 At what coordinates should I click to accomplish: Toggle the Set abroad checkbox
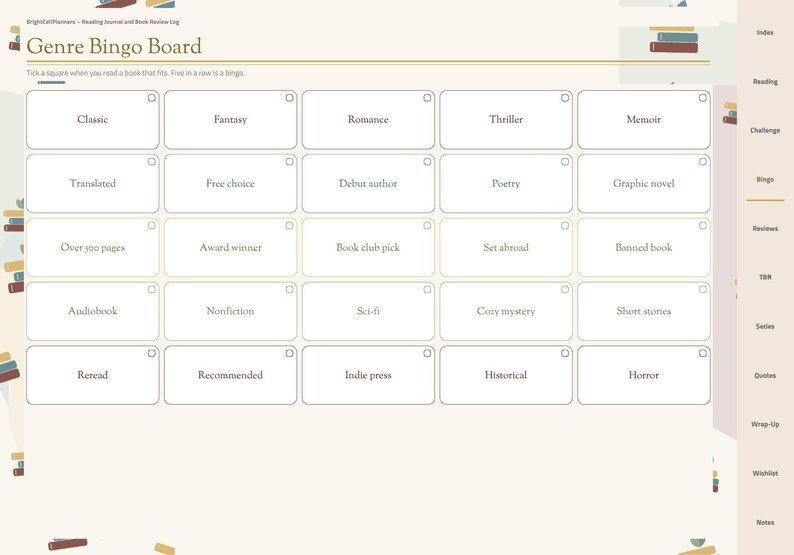coord(565,225)
